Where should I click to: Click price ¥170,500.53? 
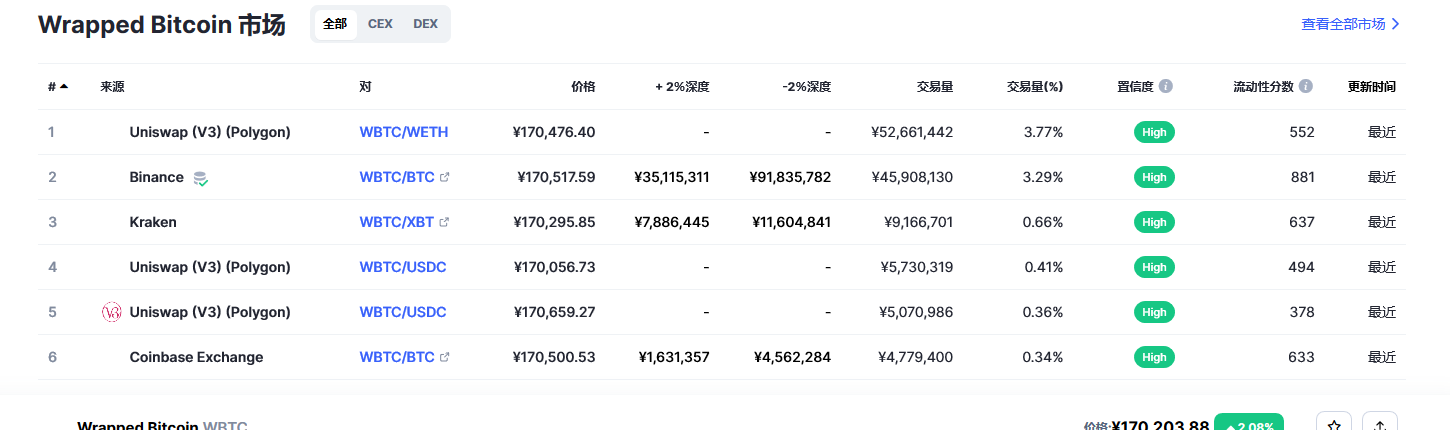(554, 357)
